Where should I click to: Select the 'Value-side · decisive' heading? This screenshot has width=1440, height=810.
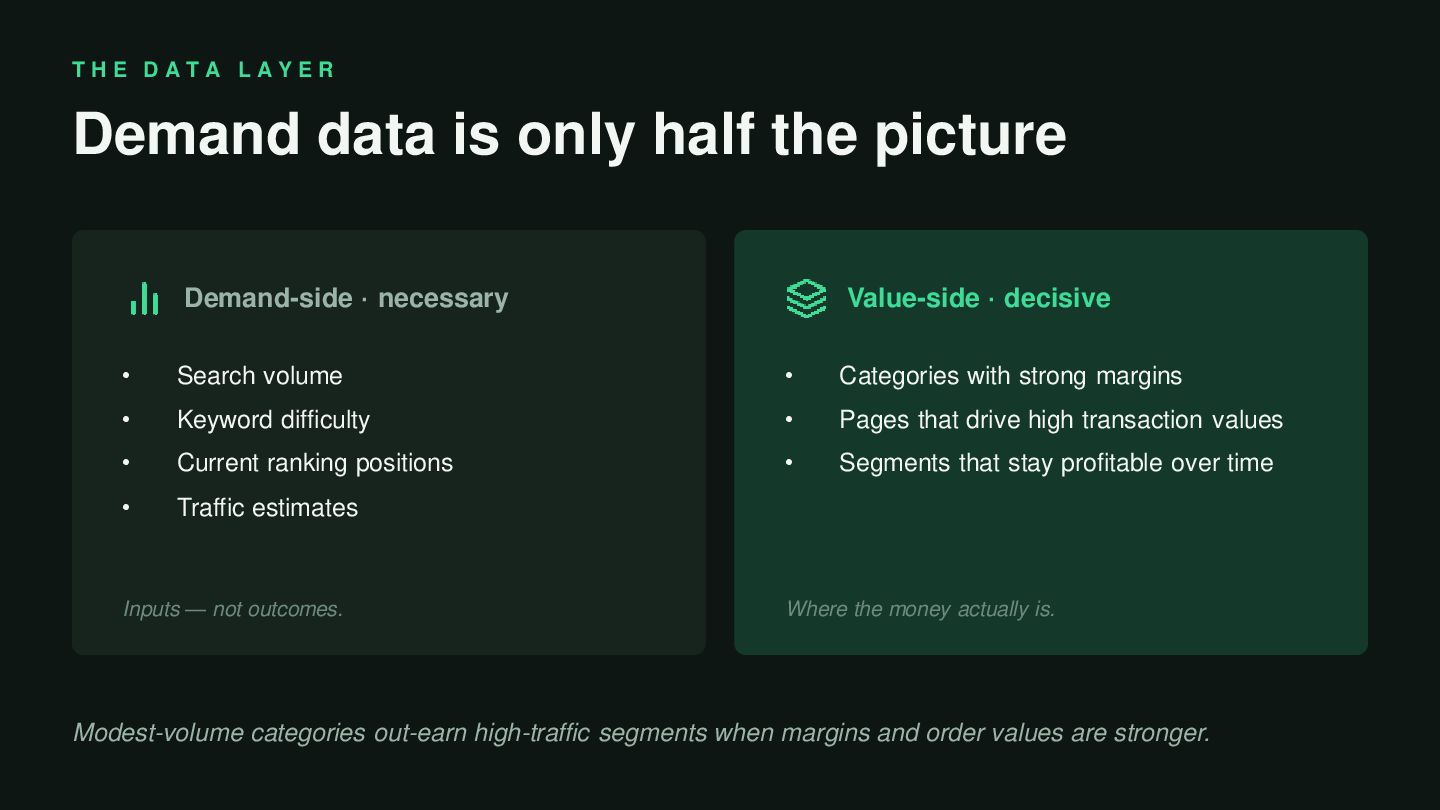click(978, 298)
